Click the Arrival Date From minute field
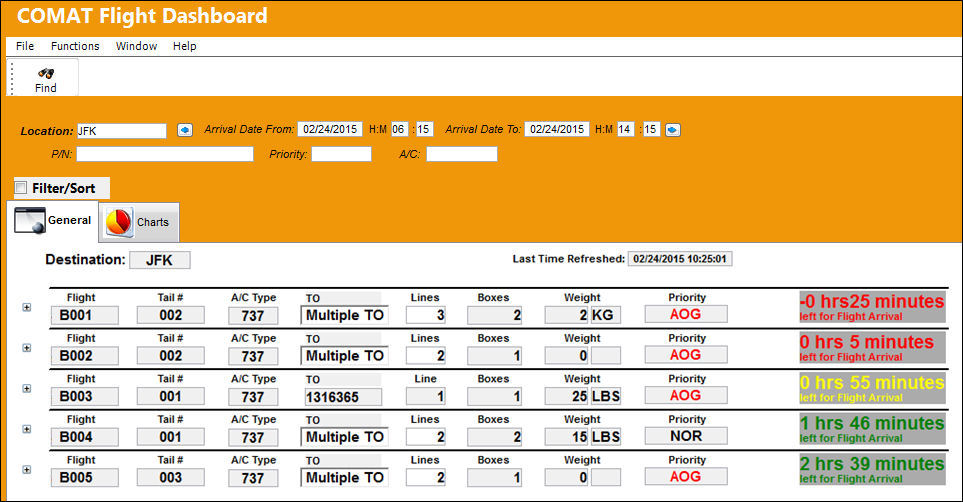This screenshot has width=963, height=502. tap(424, 129)
